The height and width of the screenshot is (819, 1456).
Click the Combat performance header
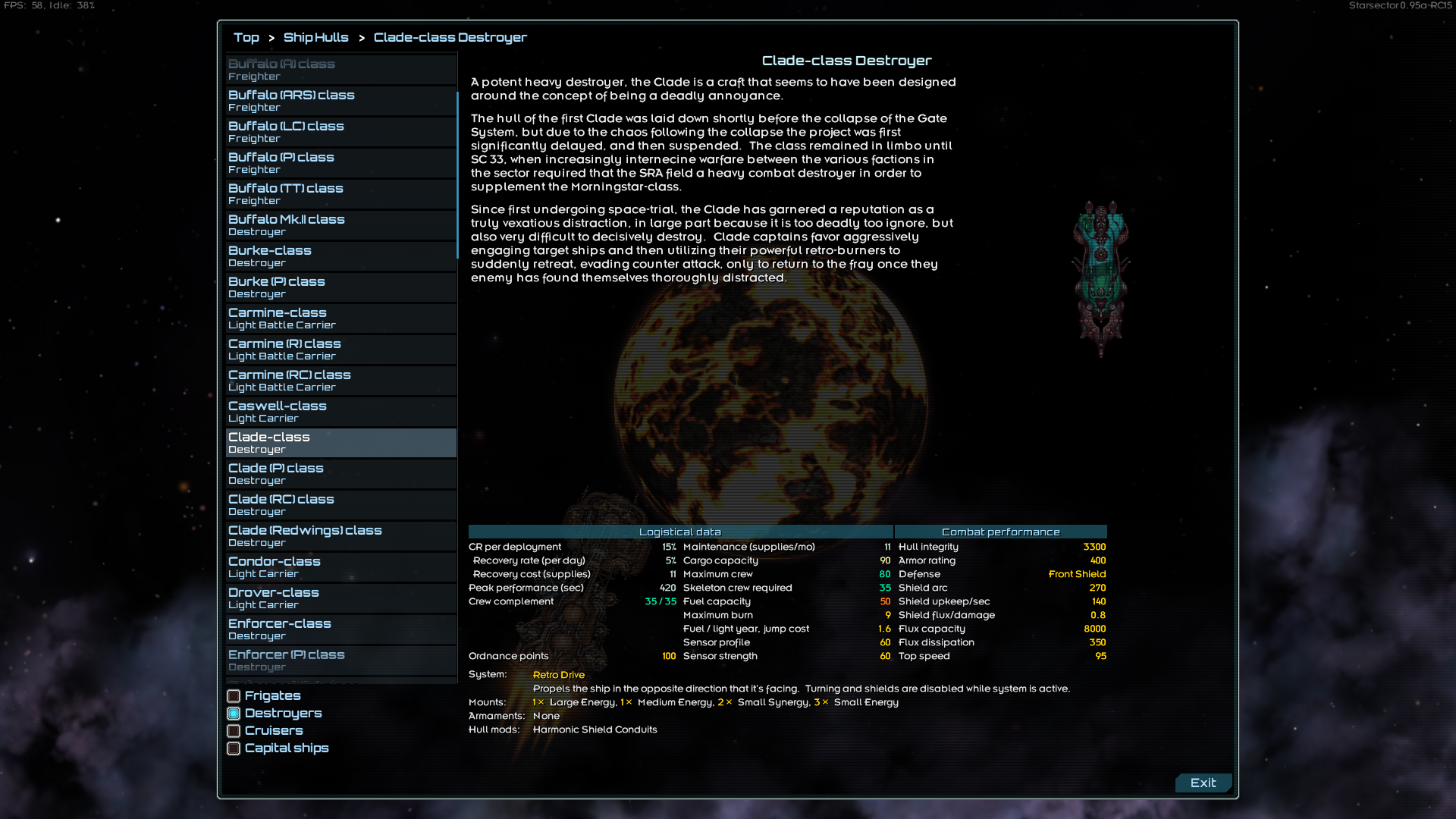(1000, 532)
